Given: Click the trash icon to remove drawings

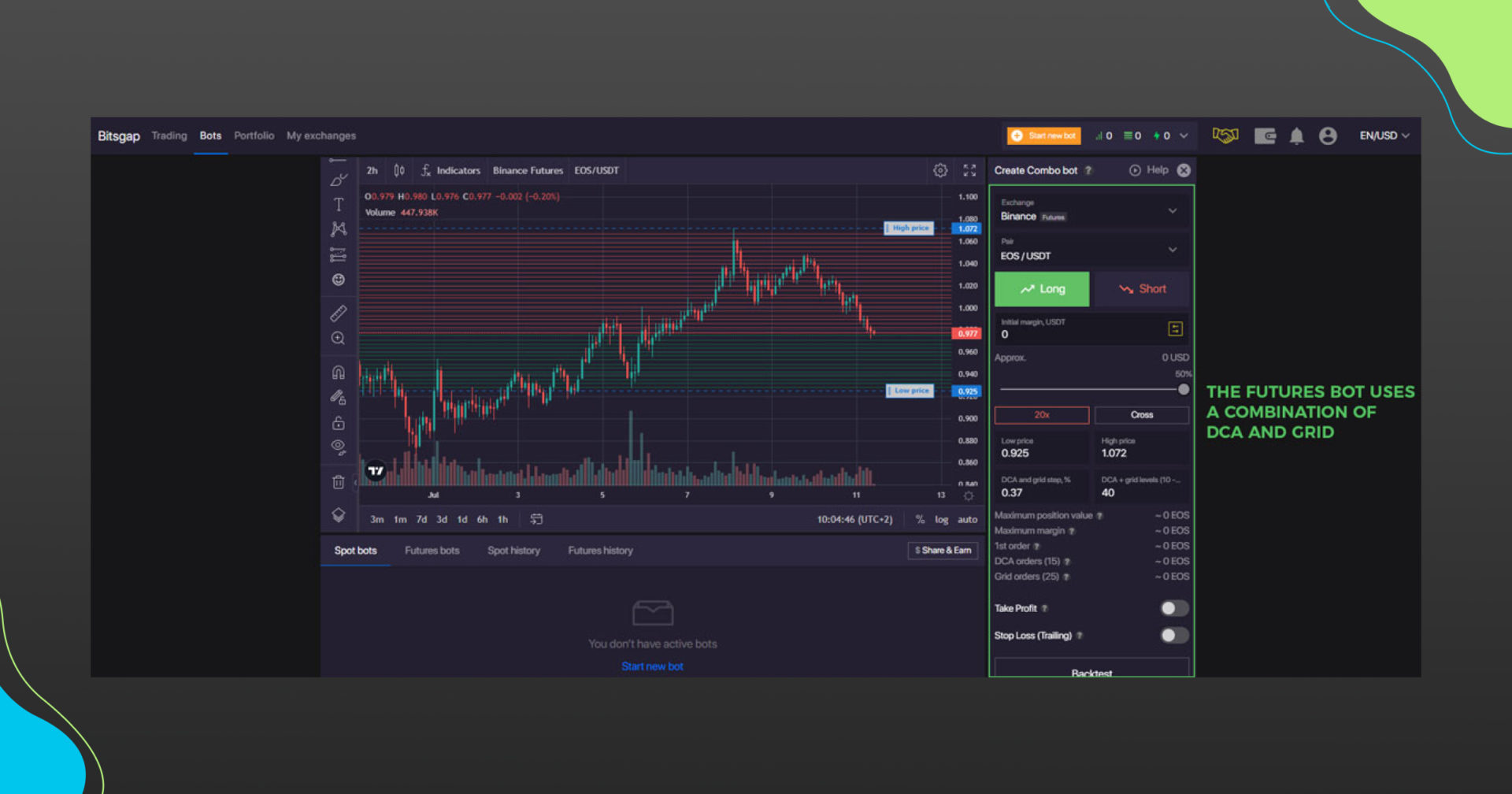Looking at the screenshot, I should 339,481.
